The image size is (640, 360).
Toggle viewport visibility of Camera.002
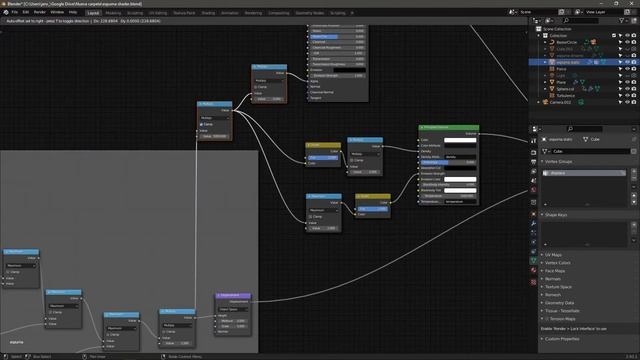(627, 102)
